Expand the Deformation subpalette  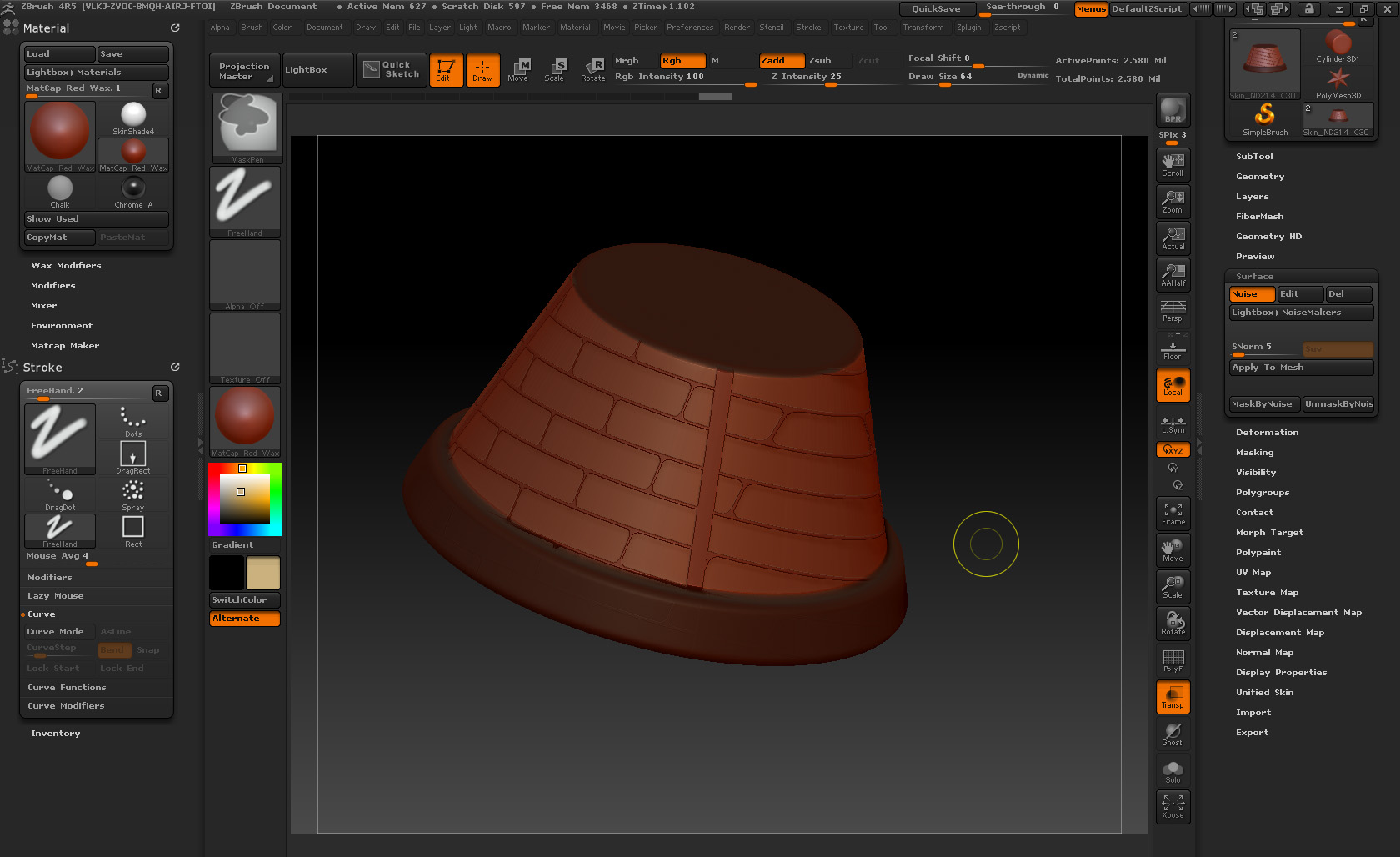click(1267, 433)
